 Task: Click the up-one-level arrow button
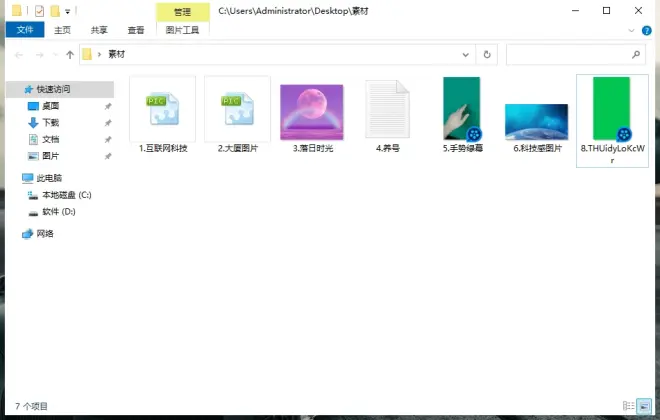point(69,54)
